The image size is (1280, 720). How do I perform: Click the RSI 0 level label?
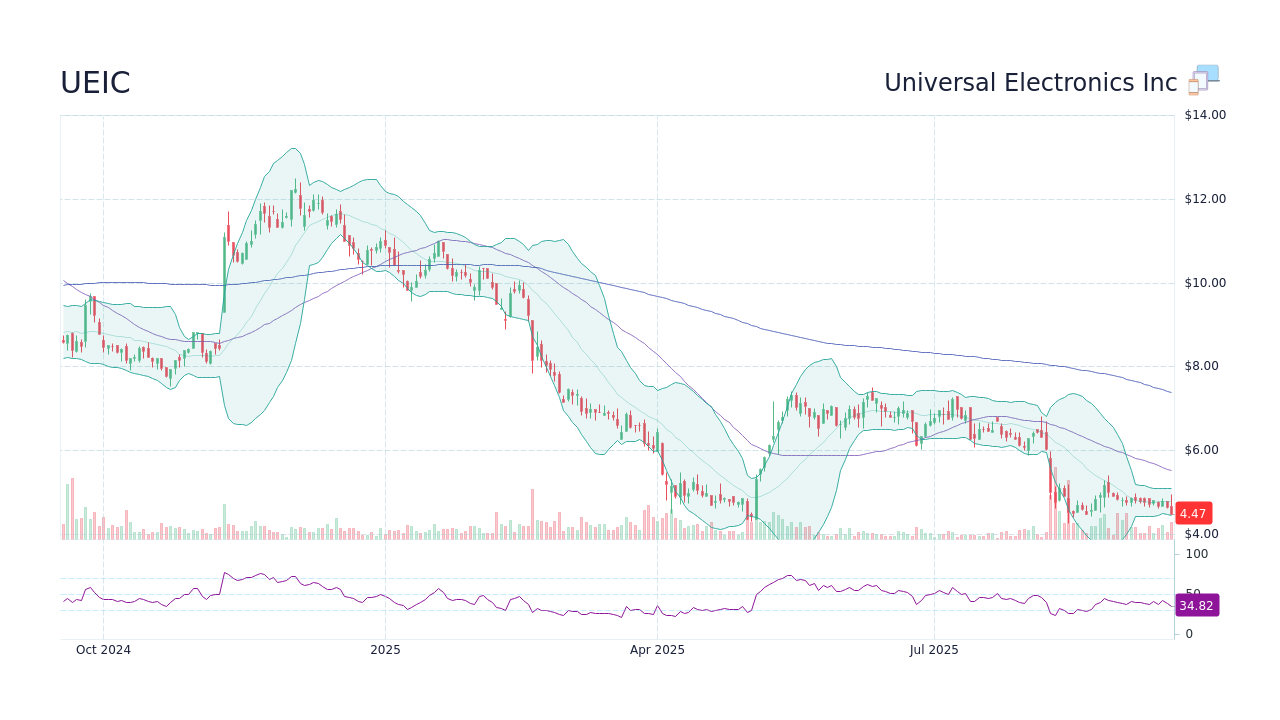(x=1189, y=634)
